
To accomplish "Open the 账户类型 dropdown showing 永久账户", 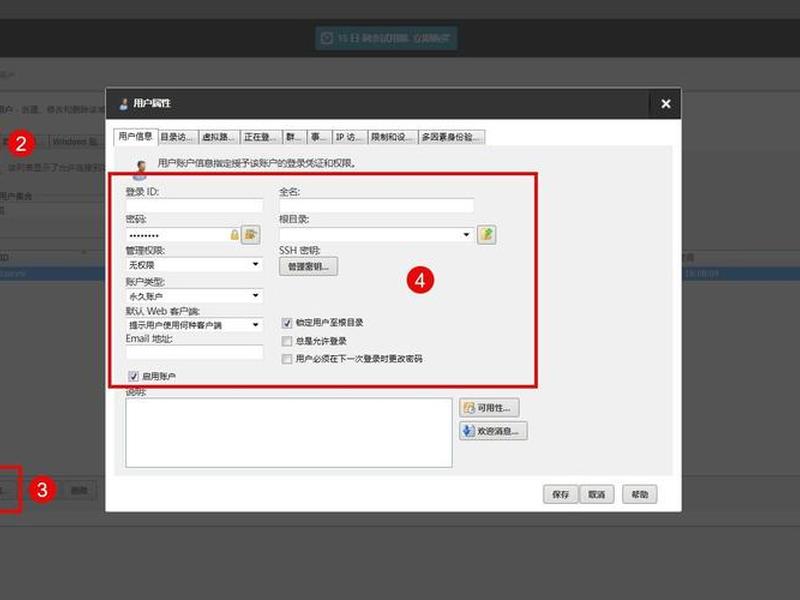I will (194, 296).
